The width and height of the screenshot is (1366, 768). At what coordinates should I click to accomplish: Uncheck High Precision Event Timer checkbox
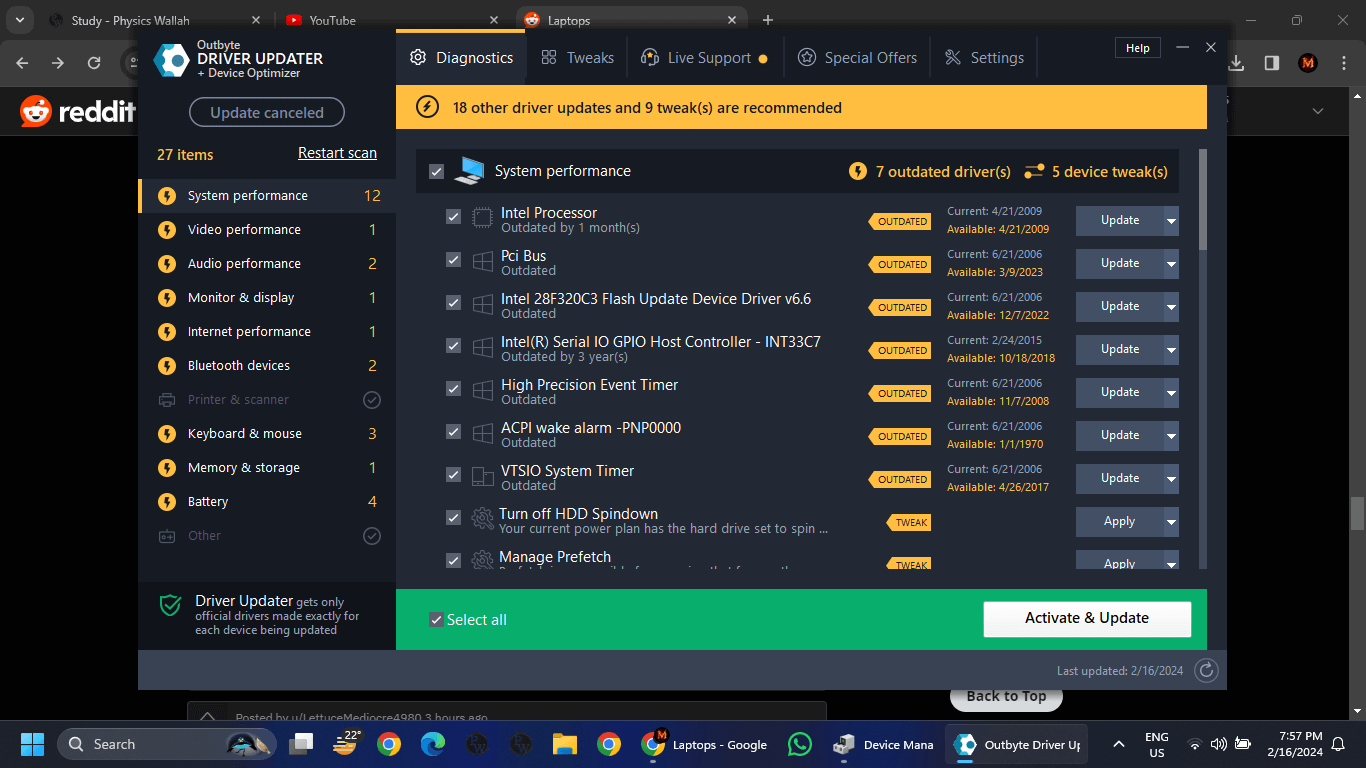point(453,389)
